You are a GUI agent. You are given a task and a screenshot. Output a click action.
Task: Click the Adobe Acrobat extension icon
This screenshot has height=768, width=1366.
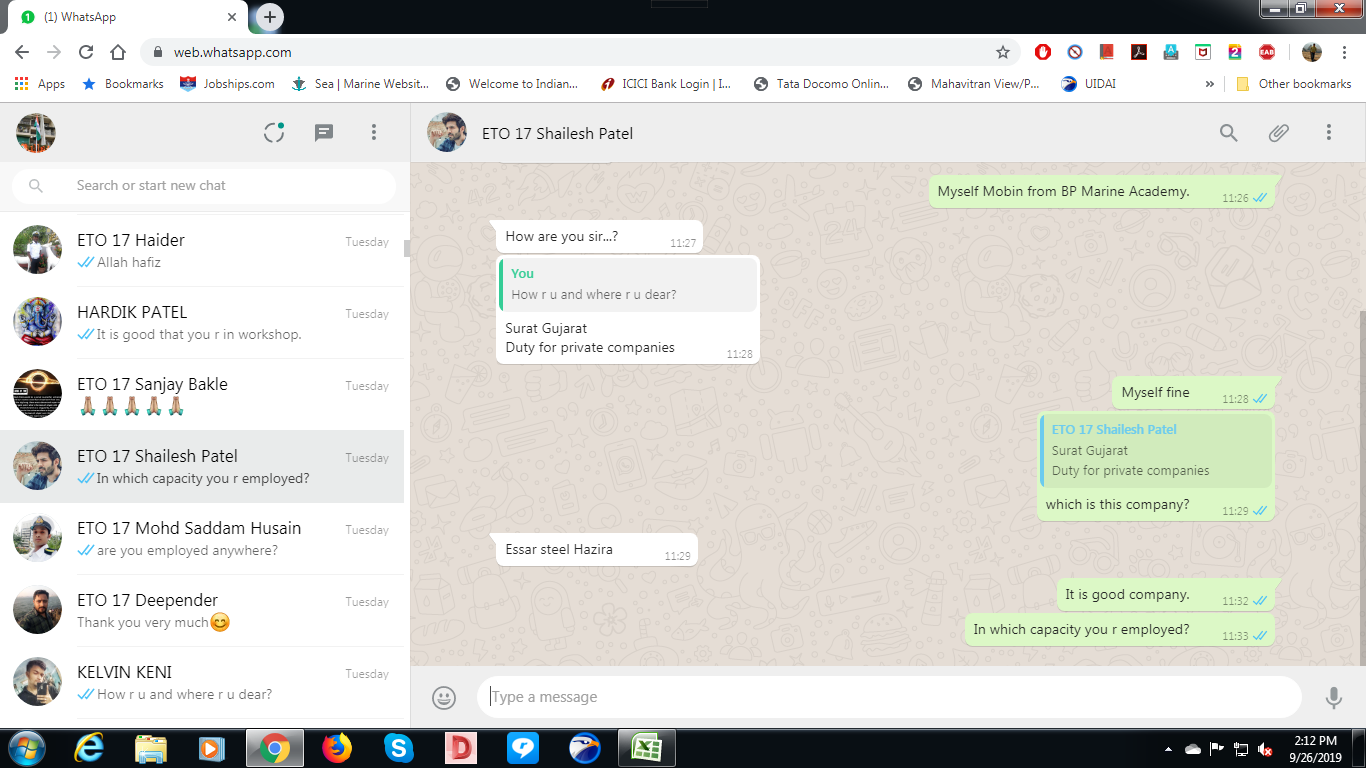[1139, 52]
